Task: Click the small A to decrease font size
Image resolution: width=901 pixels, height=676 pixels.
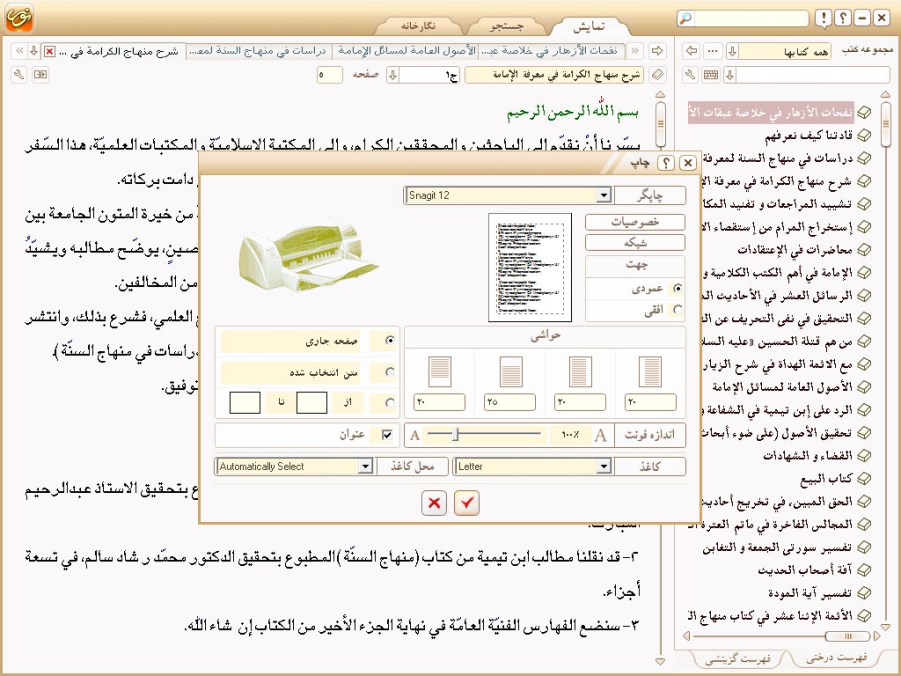Action: [415, 436]
